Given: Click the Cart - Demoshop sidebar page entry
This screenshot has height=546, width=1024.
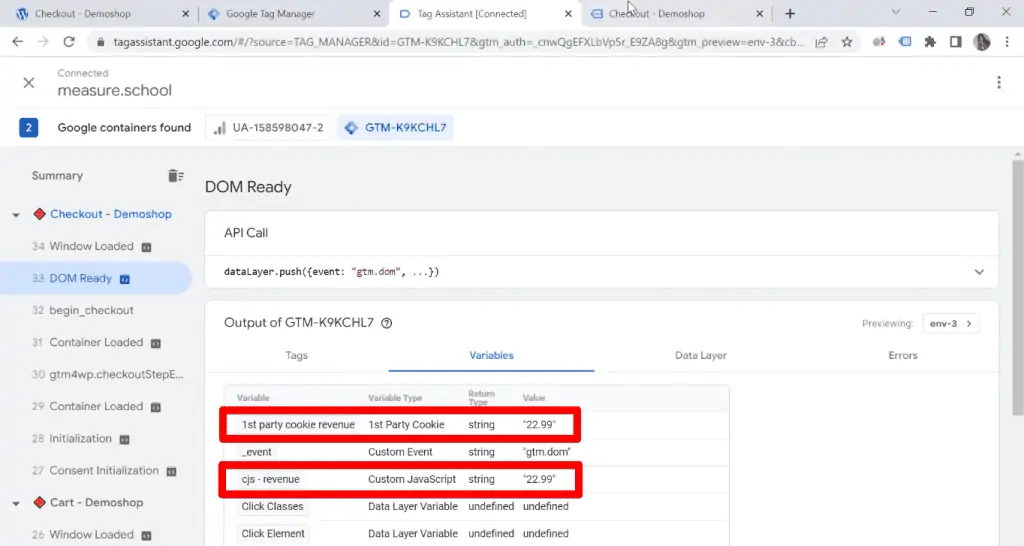Looking at the screenshot, I should click(96, 502).
